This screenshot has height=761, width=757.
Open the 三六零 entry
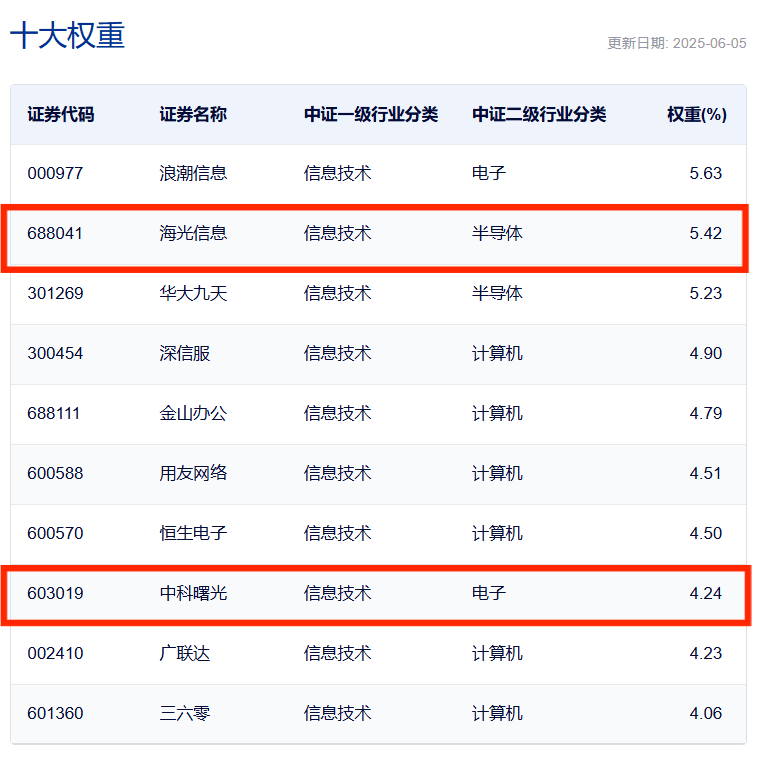click(x=185, y=713)
